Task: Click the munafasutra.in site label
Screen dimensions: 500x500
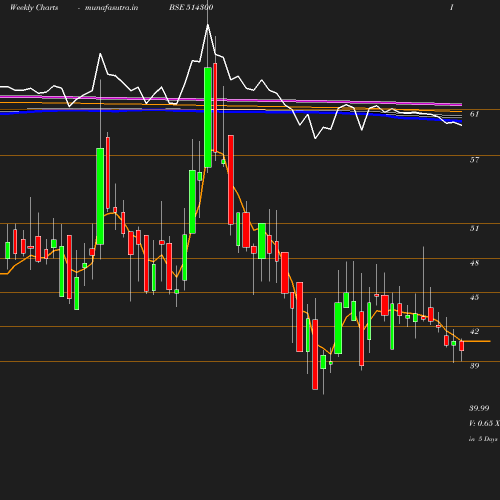Action: [x=111, y=7]
